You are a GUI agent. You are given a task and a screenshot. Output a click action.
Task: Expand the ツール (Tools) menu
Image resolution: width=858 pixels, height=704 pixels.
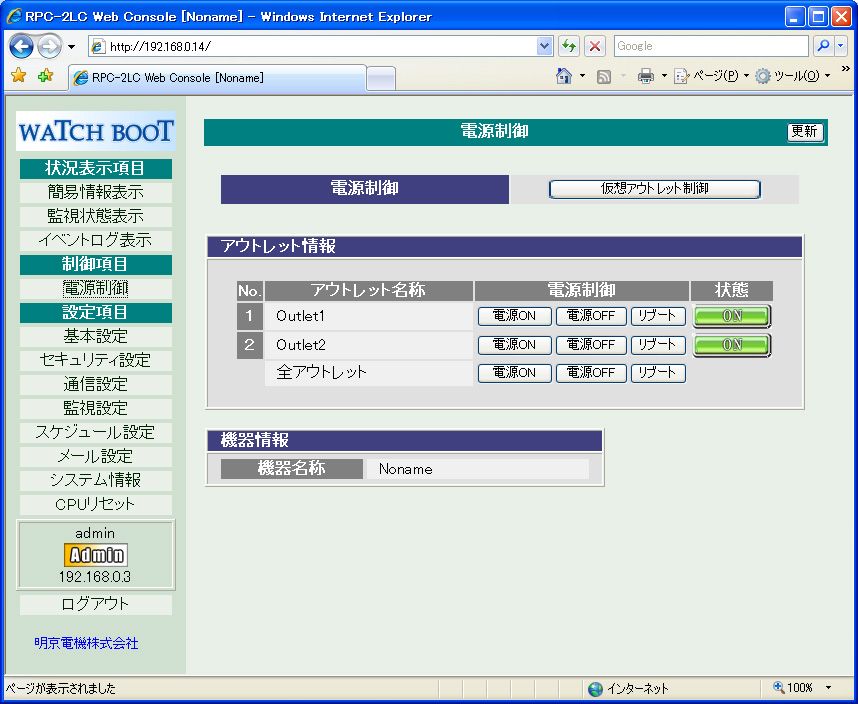pyautogui.click(x=794, y=76)
